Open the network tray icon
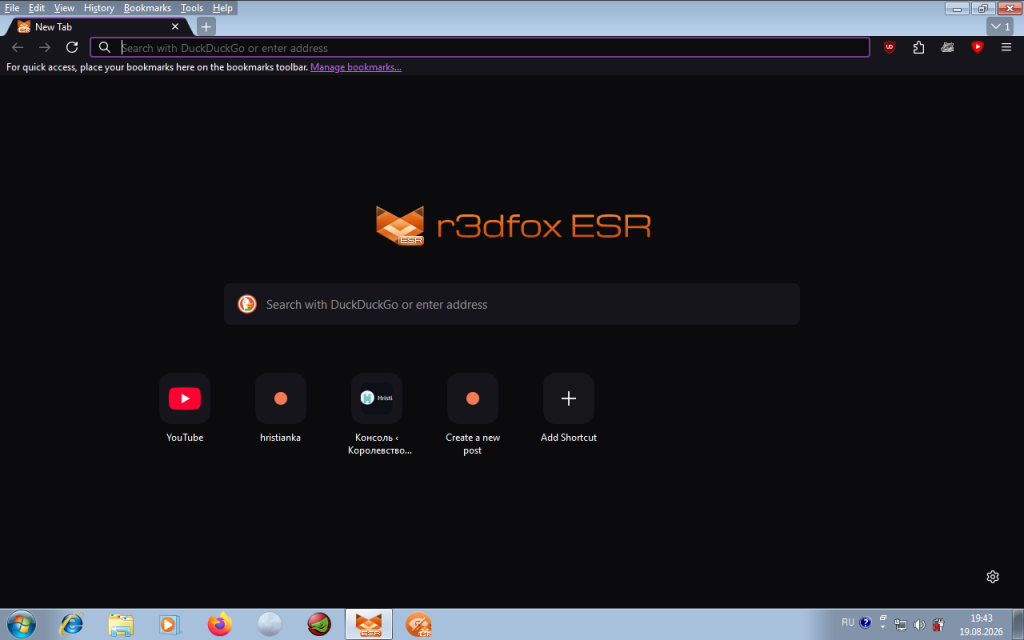The image size is (1024, 640). point(901,625)
